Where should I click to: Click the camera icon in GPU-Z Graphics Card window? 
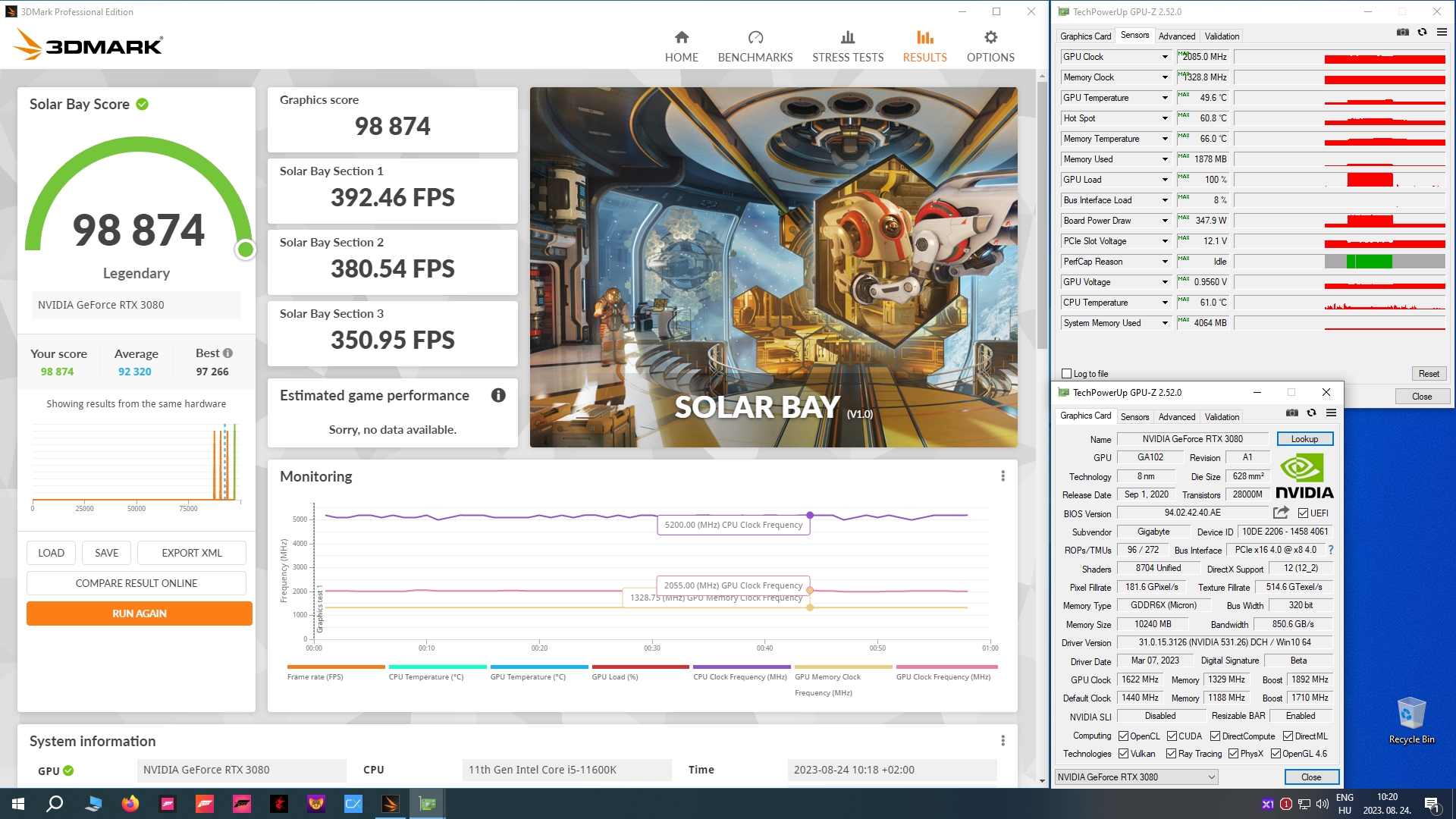pyautogui.click(x=1292, y=413)
